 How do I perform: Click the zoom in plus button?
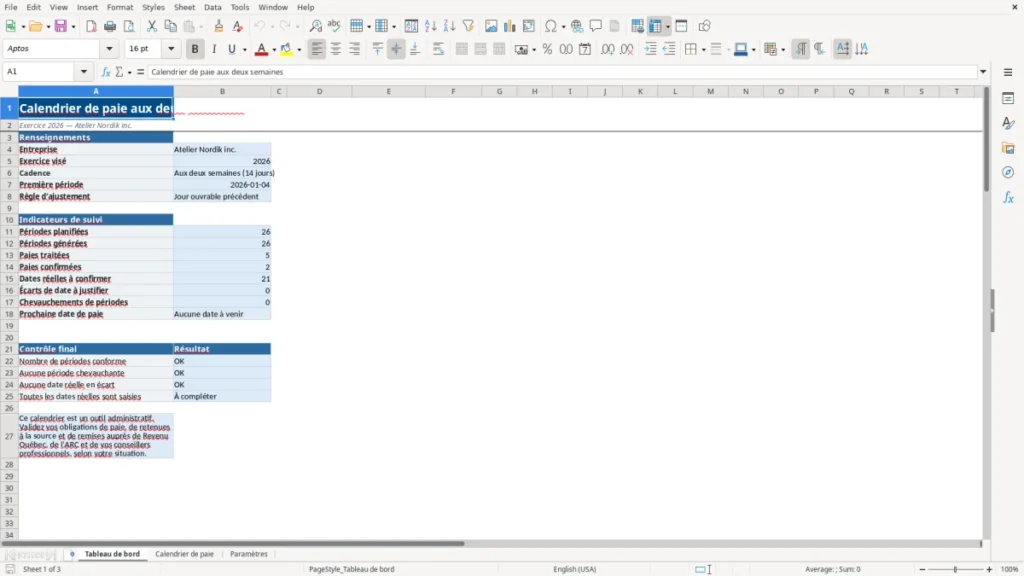(989, 569)
